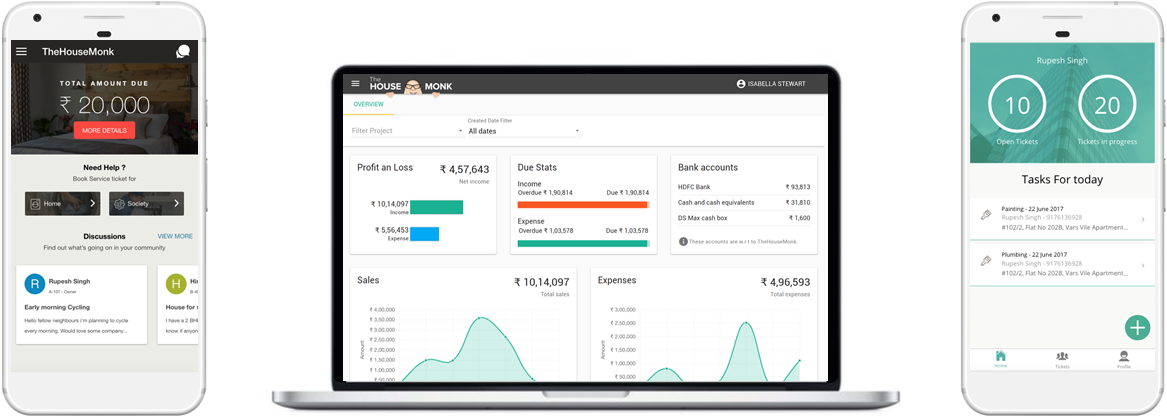Click the Isabella Stewart account icon
Screen dimensions: 1167x417
point(741,84)
